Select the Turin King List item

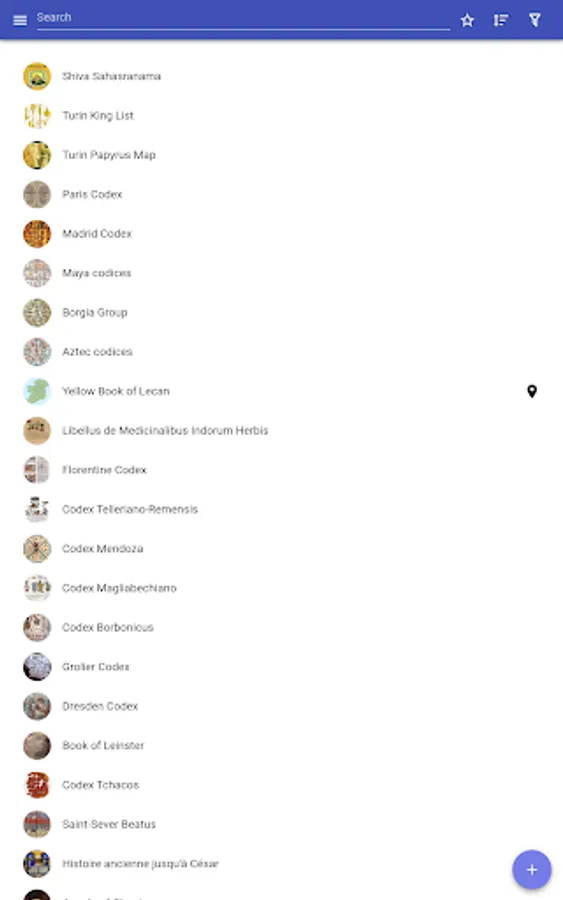[281, 115]
